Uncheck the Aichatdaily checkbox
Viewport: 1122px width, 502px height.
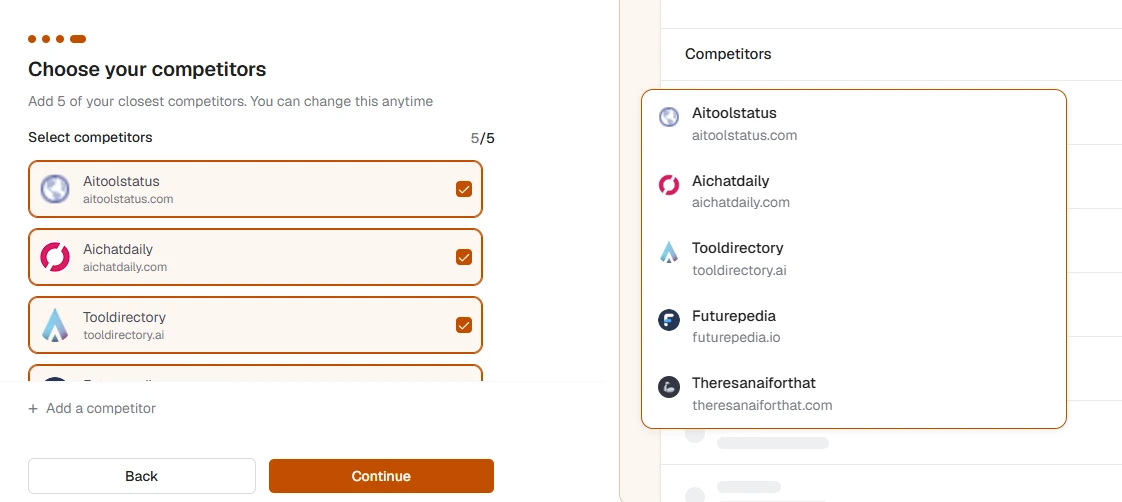click(x=464, y=257)
